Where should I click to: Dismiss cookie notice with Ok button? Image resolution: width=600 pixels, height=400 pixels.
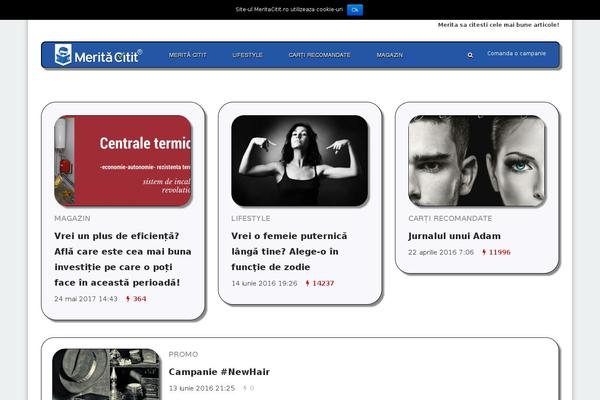pos(355,10)
